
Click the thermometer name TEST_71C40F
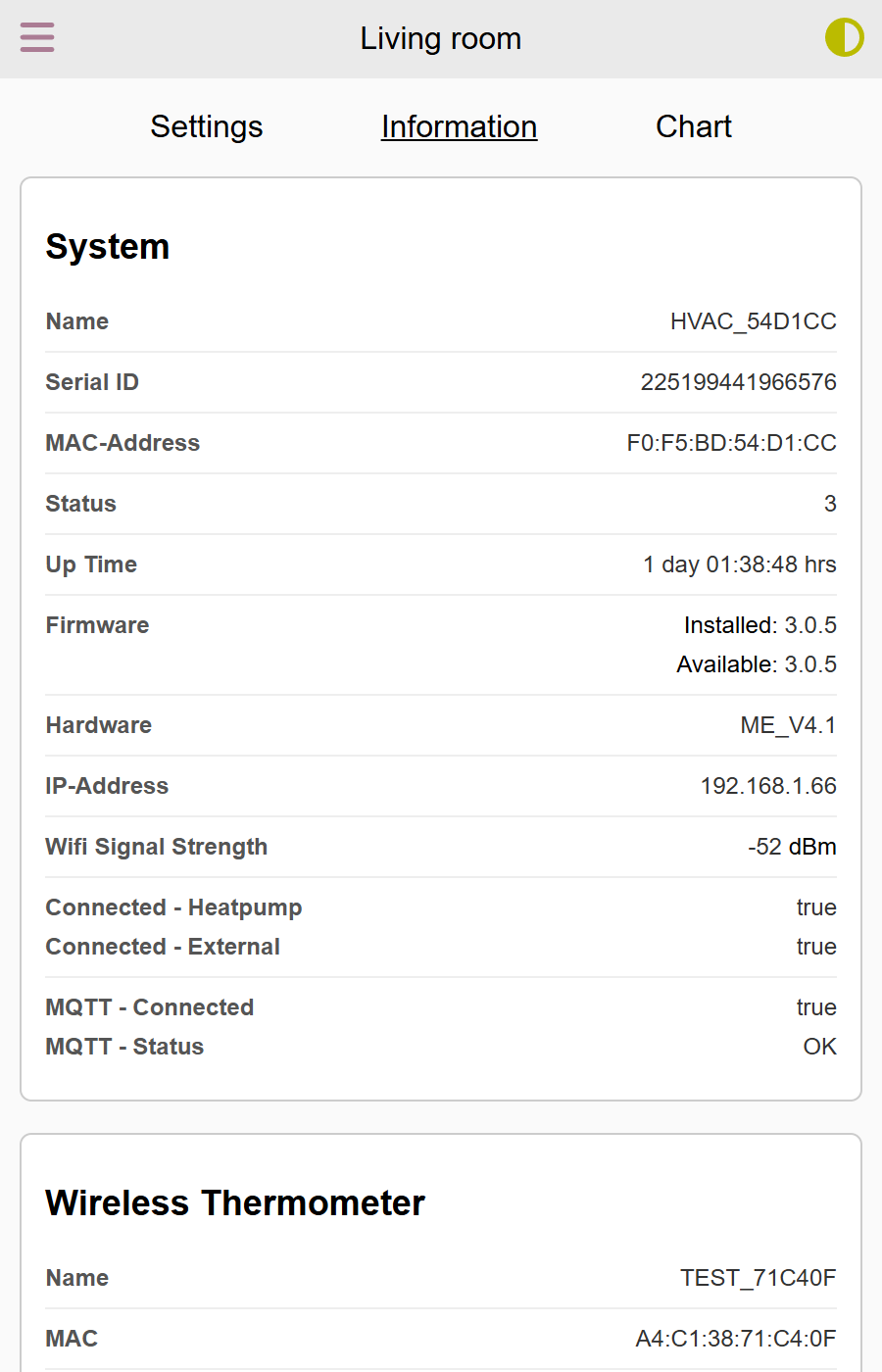click(758, 1278)
